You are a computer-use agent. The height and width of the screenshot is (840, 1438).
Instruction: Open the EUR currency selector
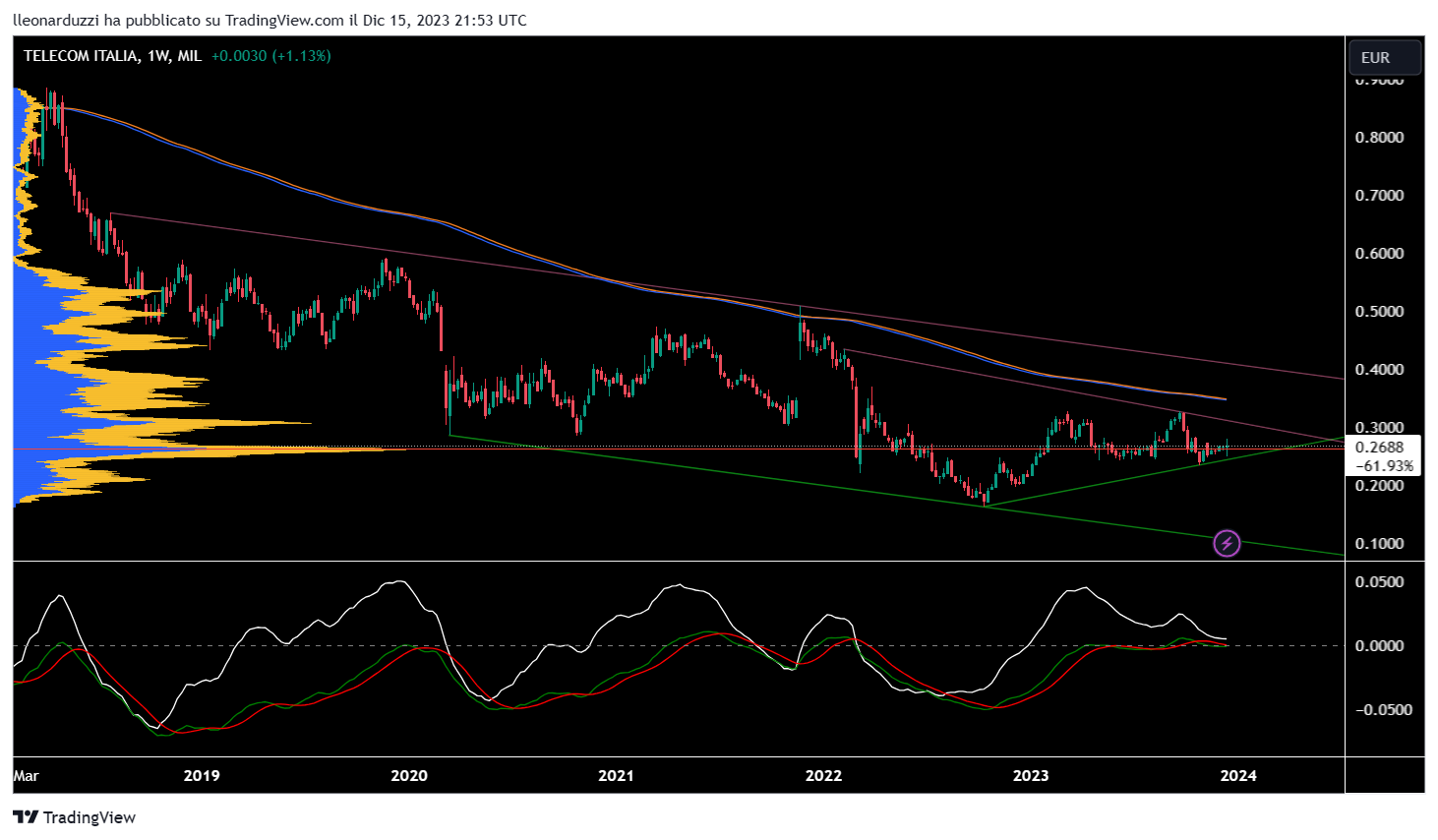tap(1385, 57)
